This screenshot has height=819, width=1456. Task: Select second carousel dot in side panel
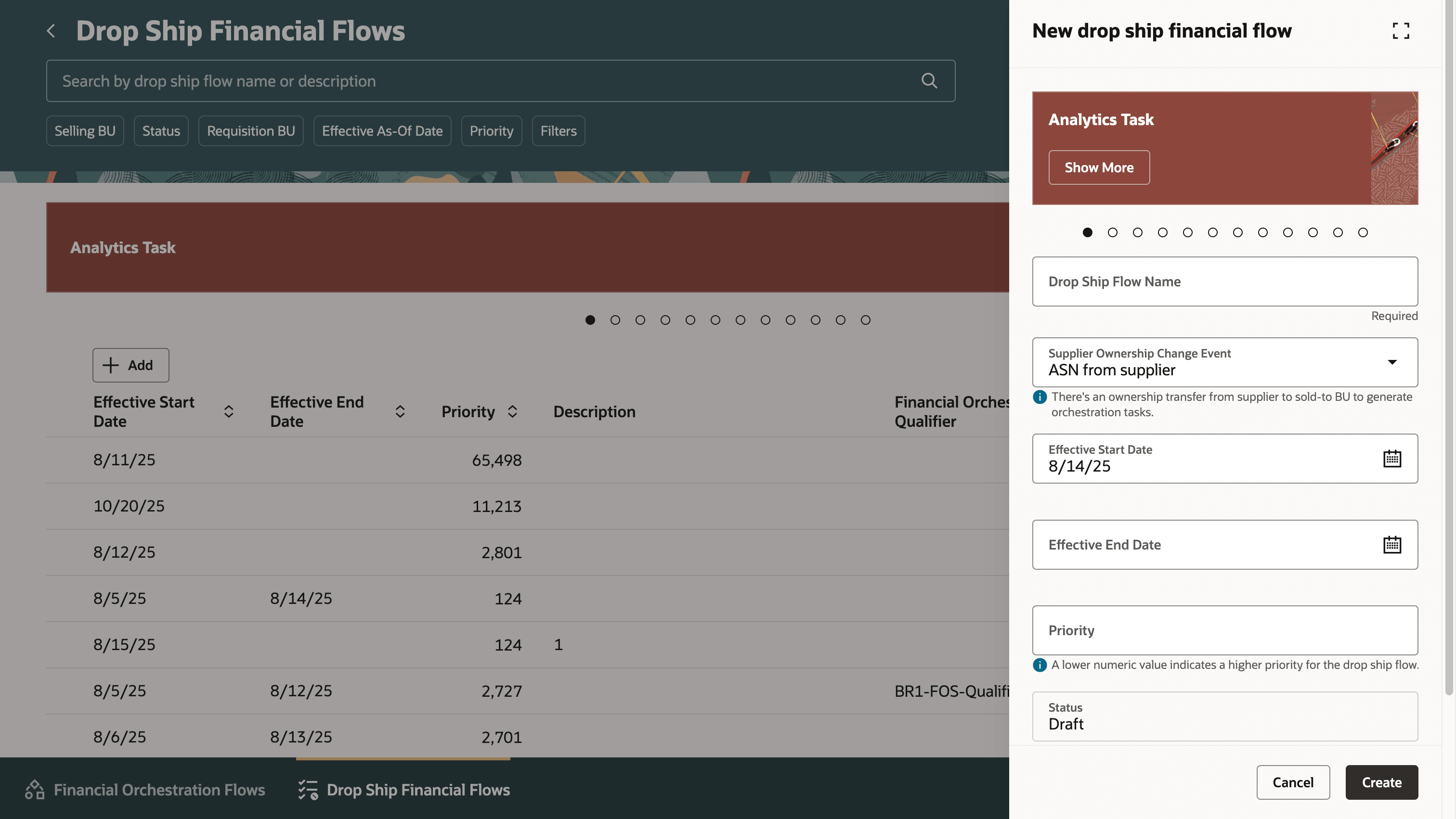(1112, 232)
